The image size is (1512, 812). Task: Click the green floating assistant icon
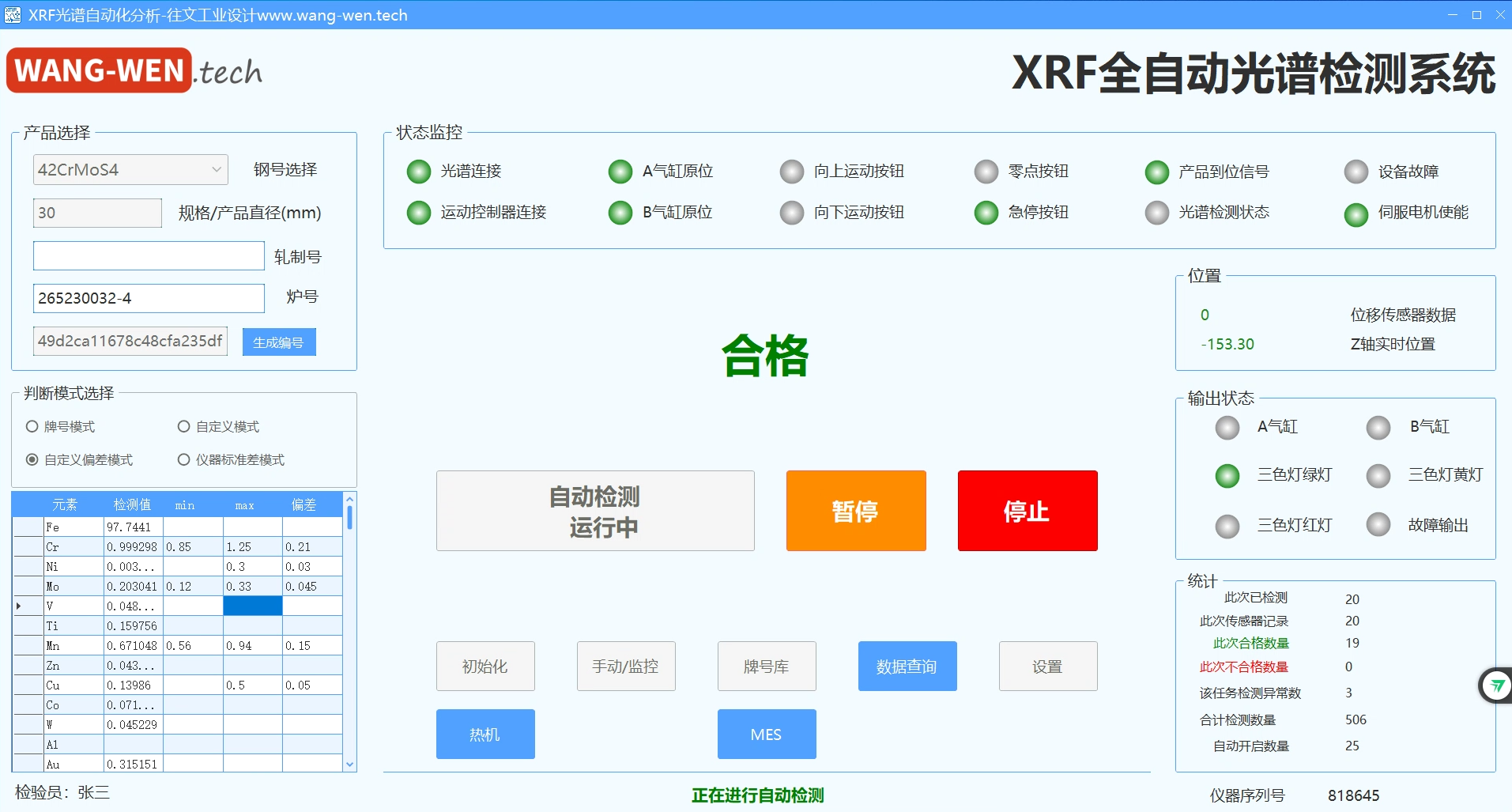click(1495, 685)
